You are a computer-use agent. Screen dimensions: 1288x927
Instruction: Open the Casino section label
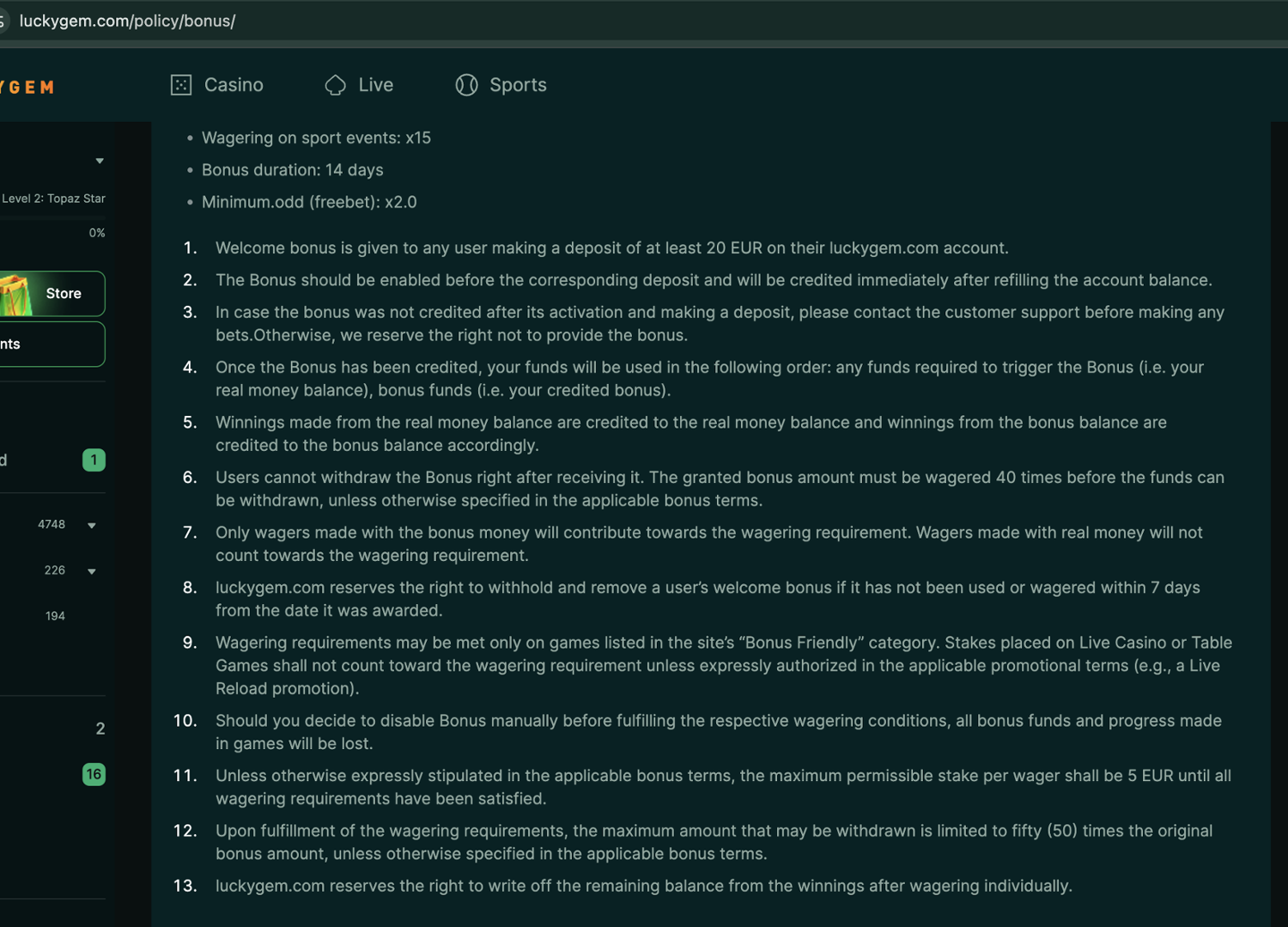point(234,85)
